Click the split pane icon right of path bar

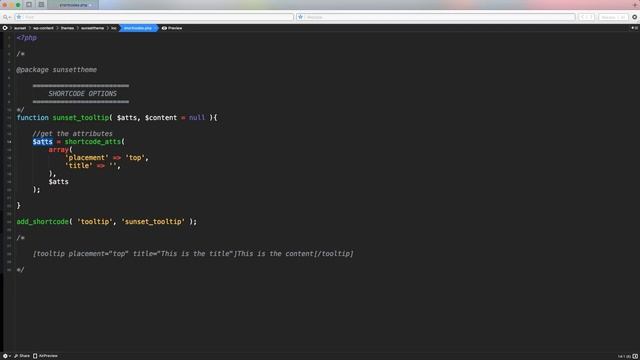click(x=634, y=28)
